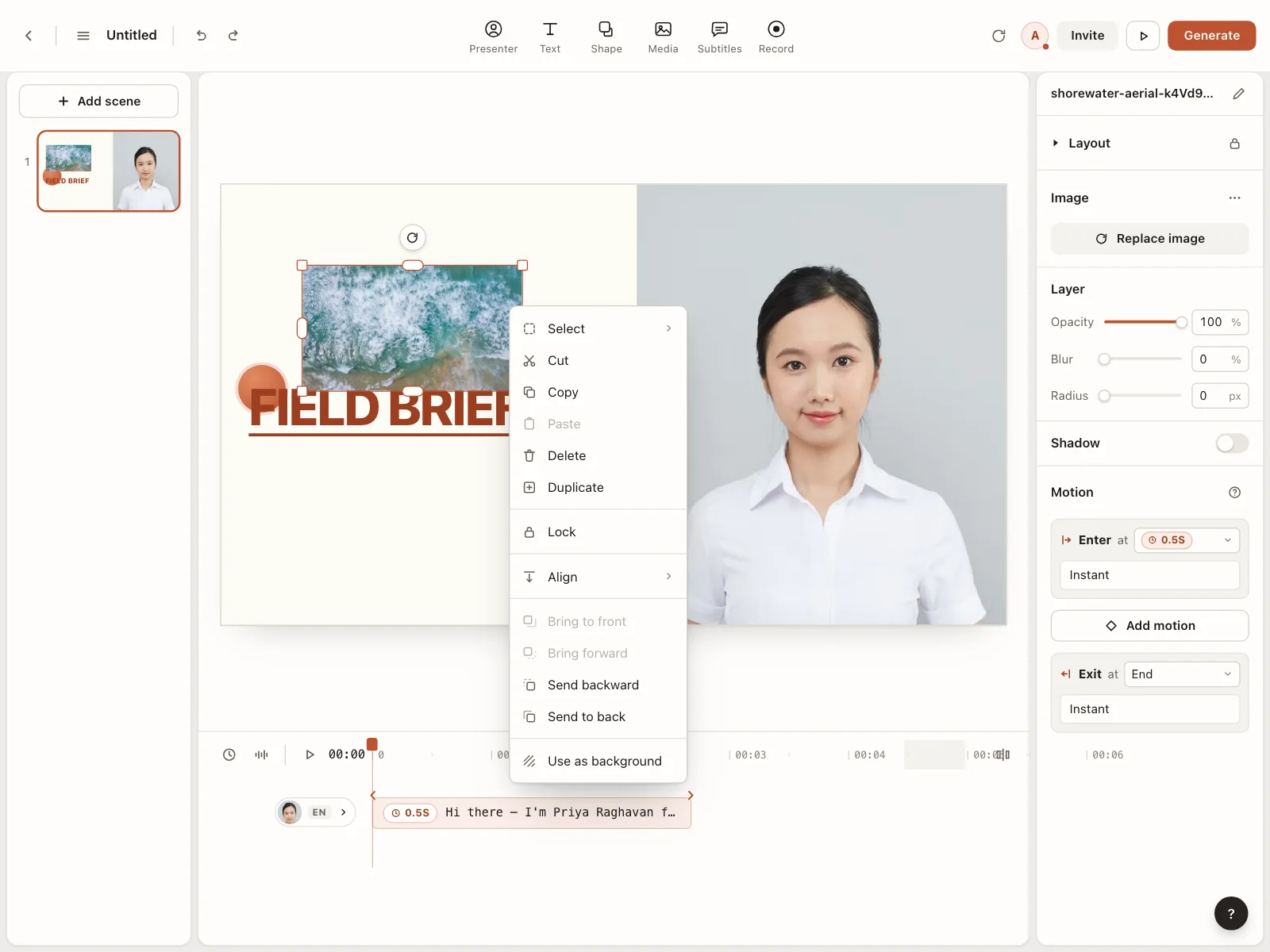The height and width of the screenshot is (952, 1270).
Task: Select scene 1 thumbnail
Action: 109,171
